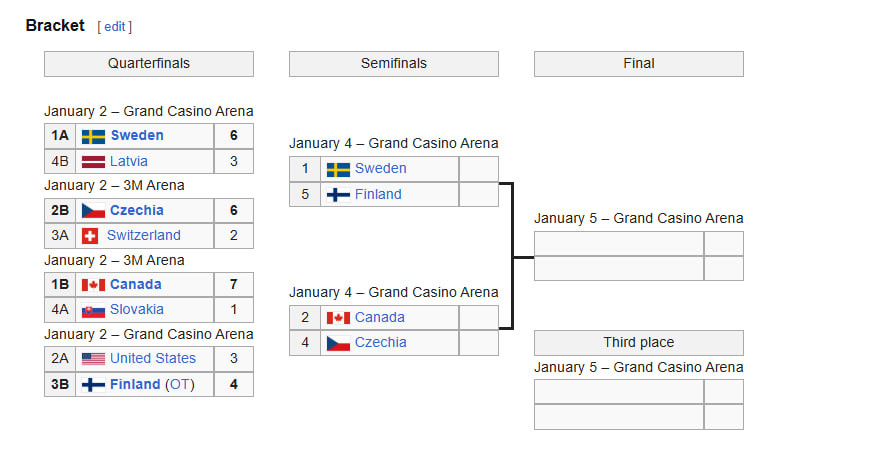
Task: Click the Switzerland flag icon
Action: [x=93, y=236]
